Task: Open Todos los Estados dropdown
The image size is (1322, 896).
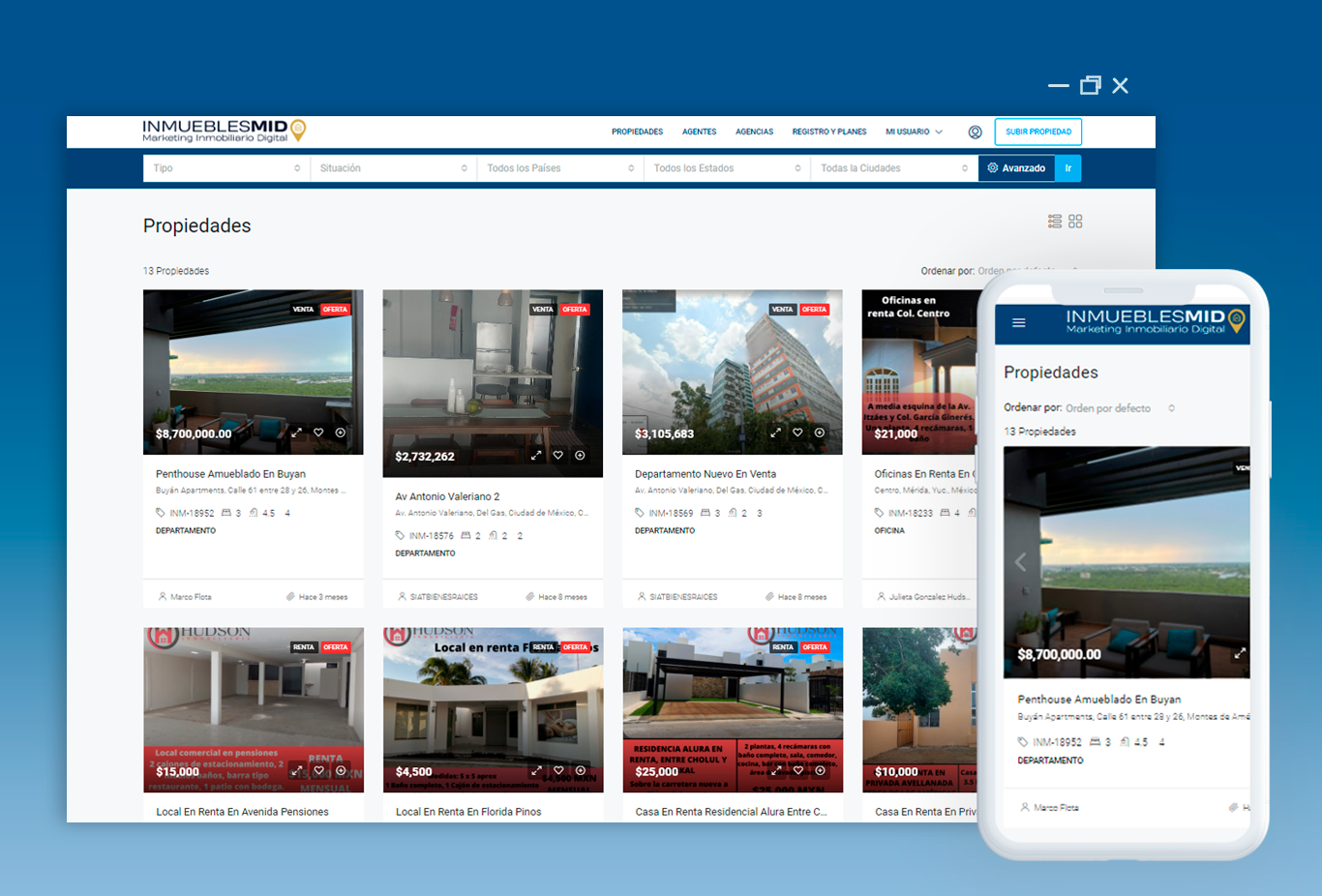Action: click(x=727, y=168)
